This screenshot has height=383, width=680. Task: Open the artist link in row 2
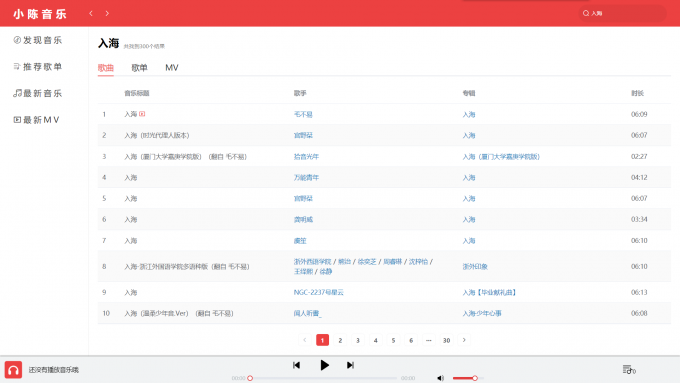coord(303,135)
